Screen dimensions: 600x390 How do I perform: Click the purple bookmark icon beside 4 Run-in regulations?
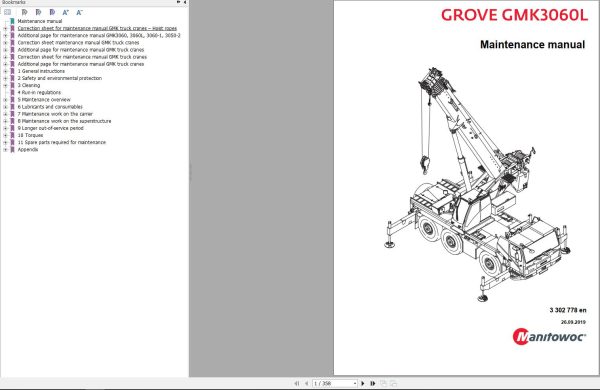click(x=12, y=93)
